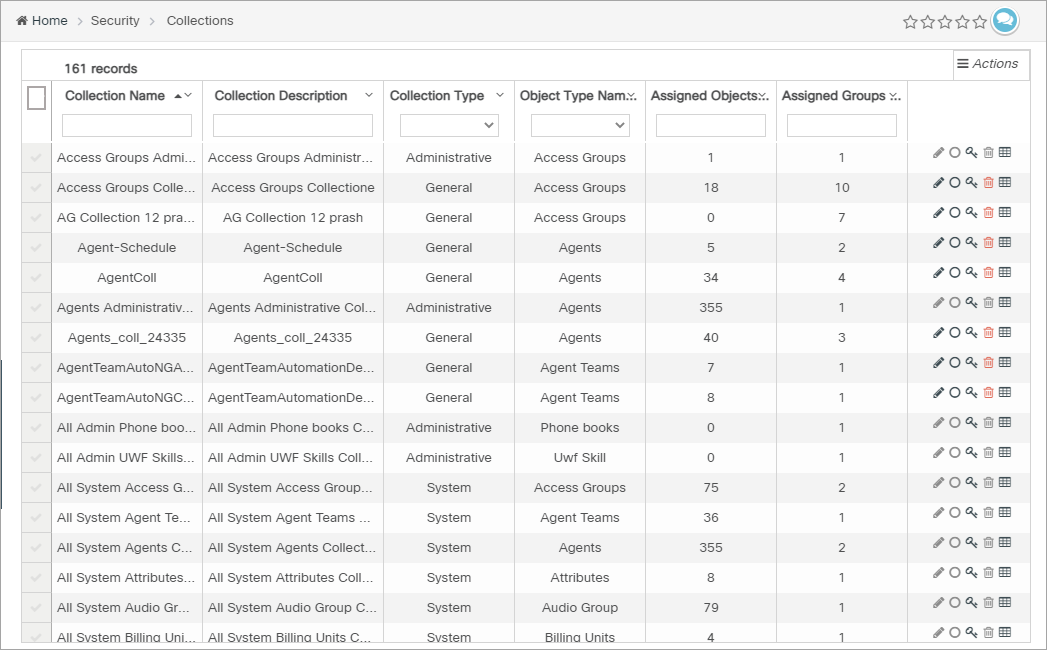Click the table grid icon for Agents Administrative row
The width and height of the screenshot is (1047, 650).
[x=1004, y=302]
